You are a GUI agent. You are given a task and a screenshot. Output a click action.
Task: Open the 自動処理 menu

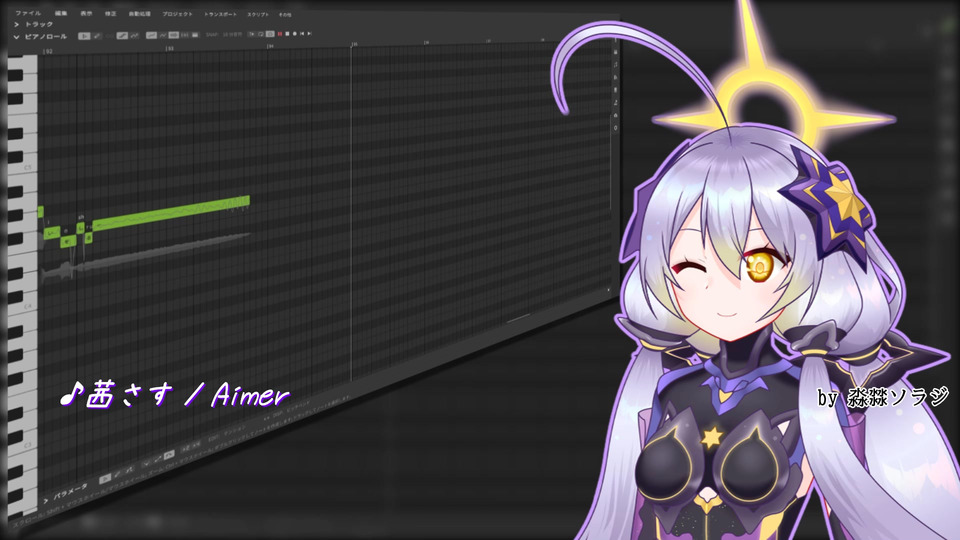140,13
